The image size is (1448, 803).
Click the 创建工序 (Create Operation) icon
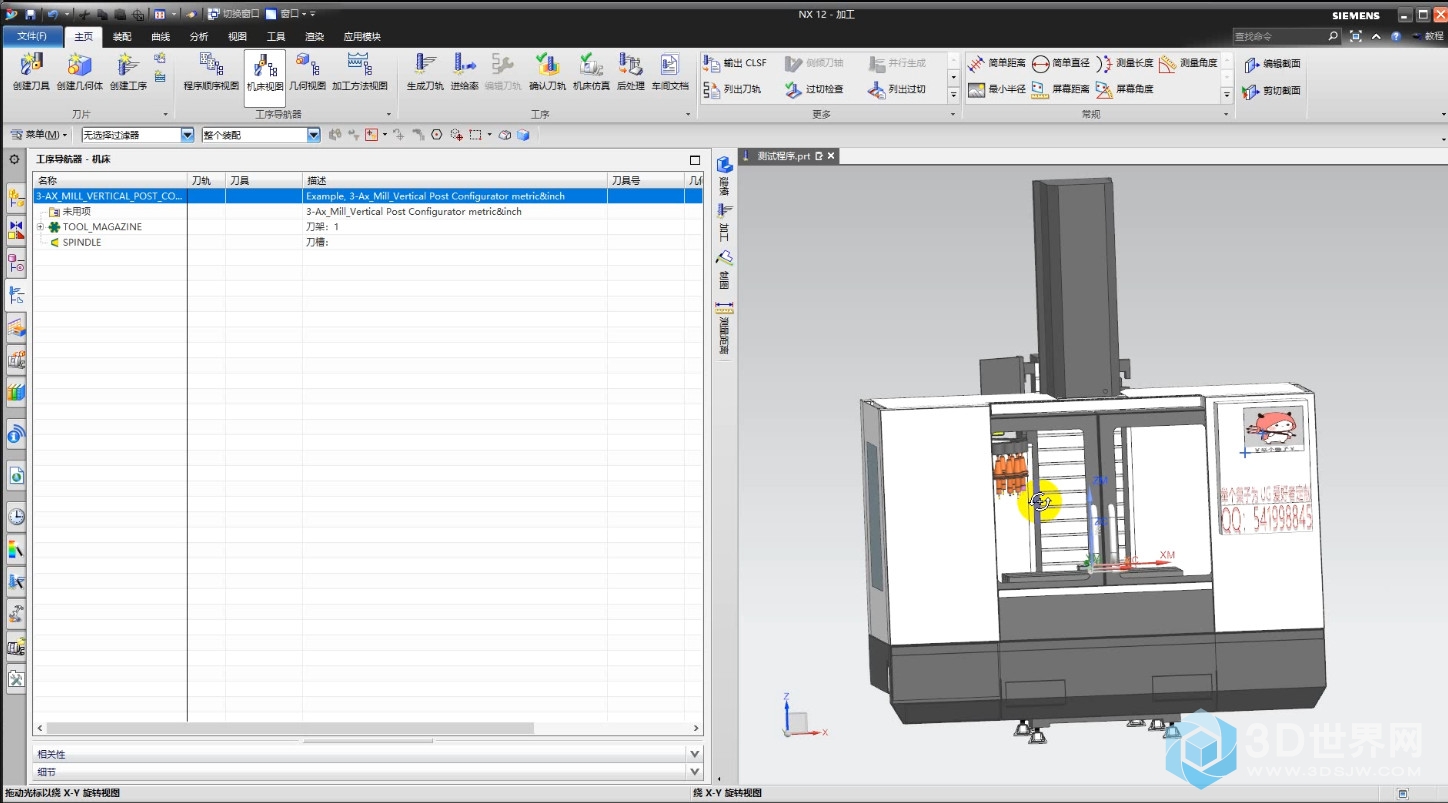coord(128,73)
